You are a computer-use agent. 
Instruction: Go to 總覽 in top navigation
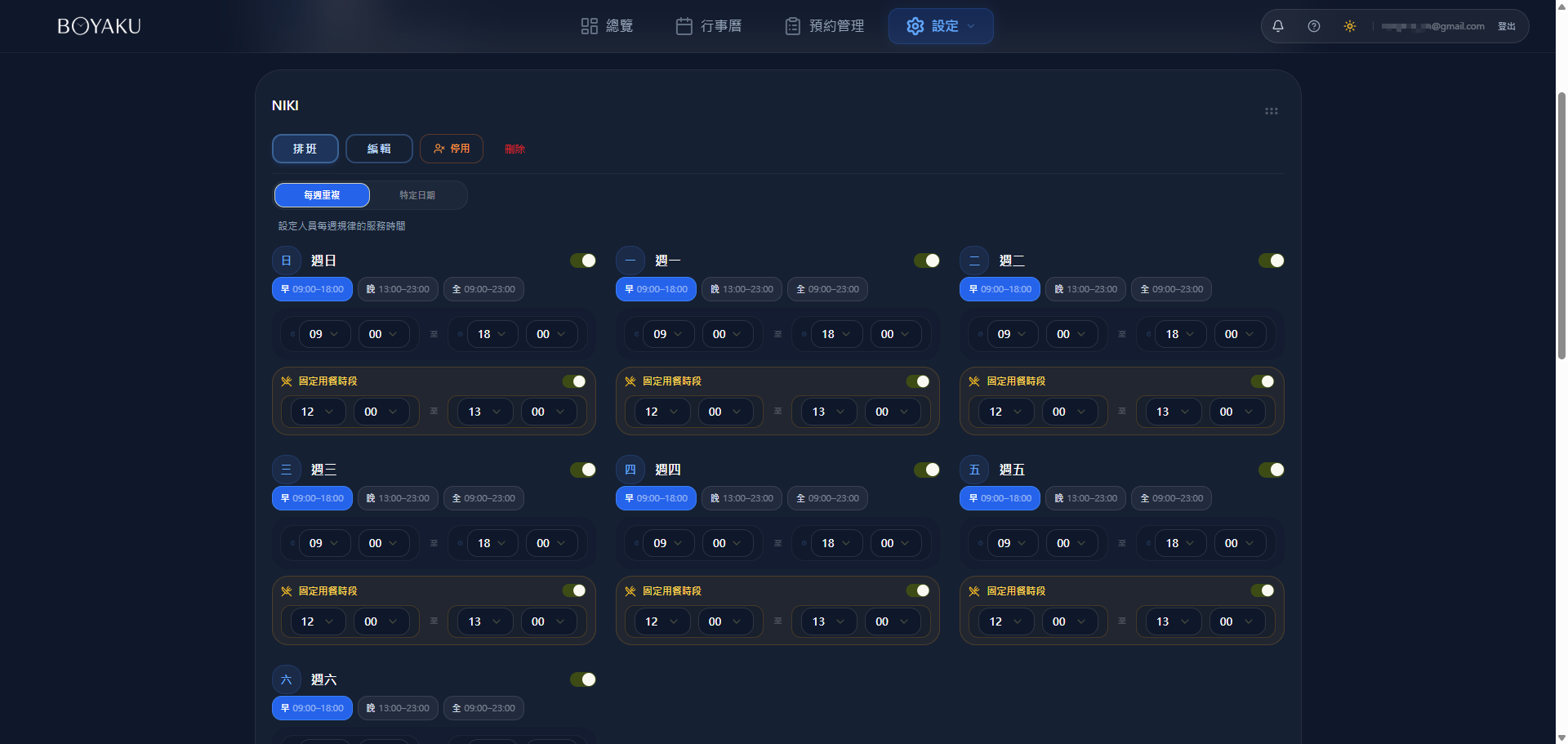tap(607, 26)
